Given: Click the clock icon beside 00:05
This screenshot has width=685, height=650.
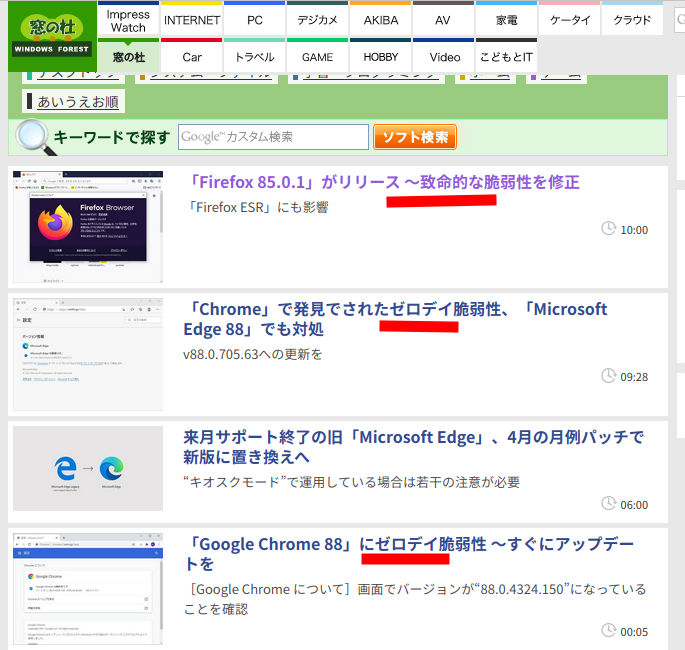Looking at the screenshot, I should 608,630.
